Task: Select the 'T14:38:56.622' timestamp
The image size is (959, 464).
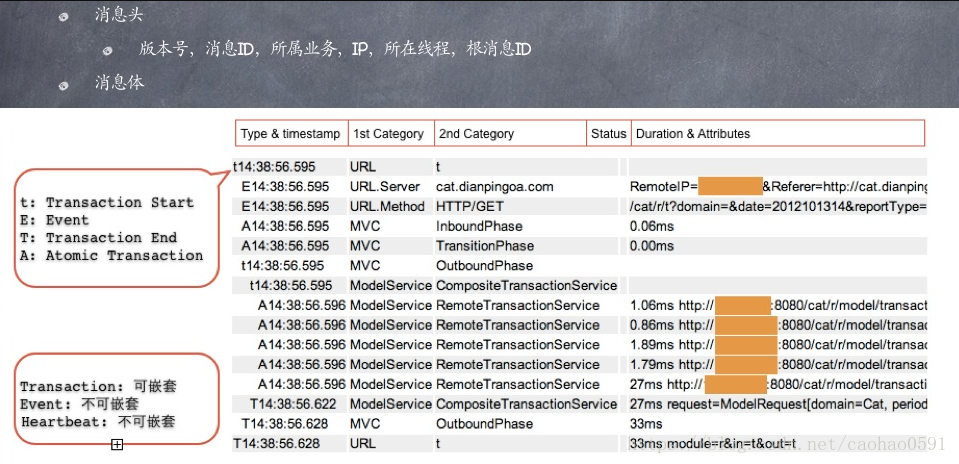Action: (x=292, y=404)
